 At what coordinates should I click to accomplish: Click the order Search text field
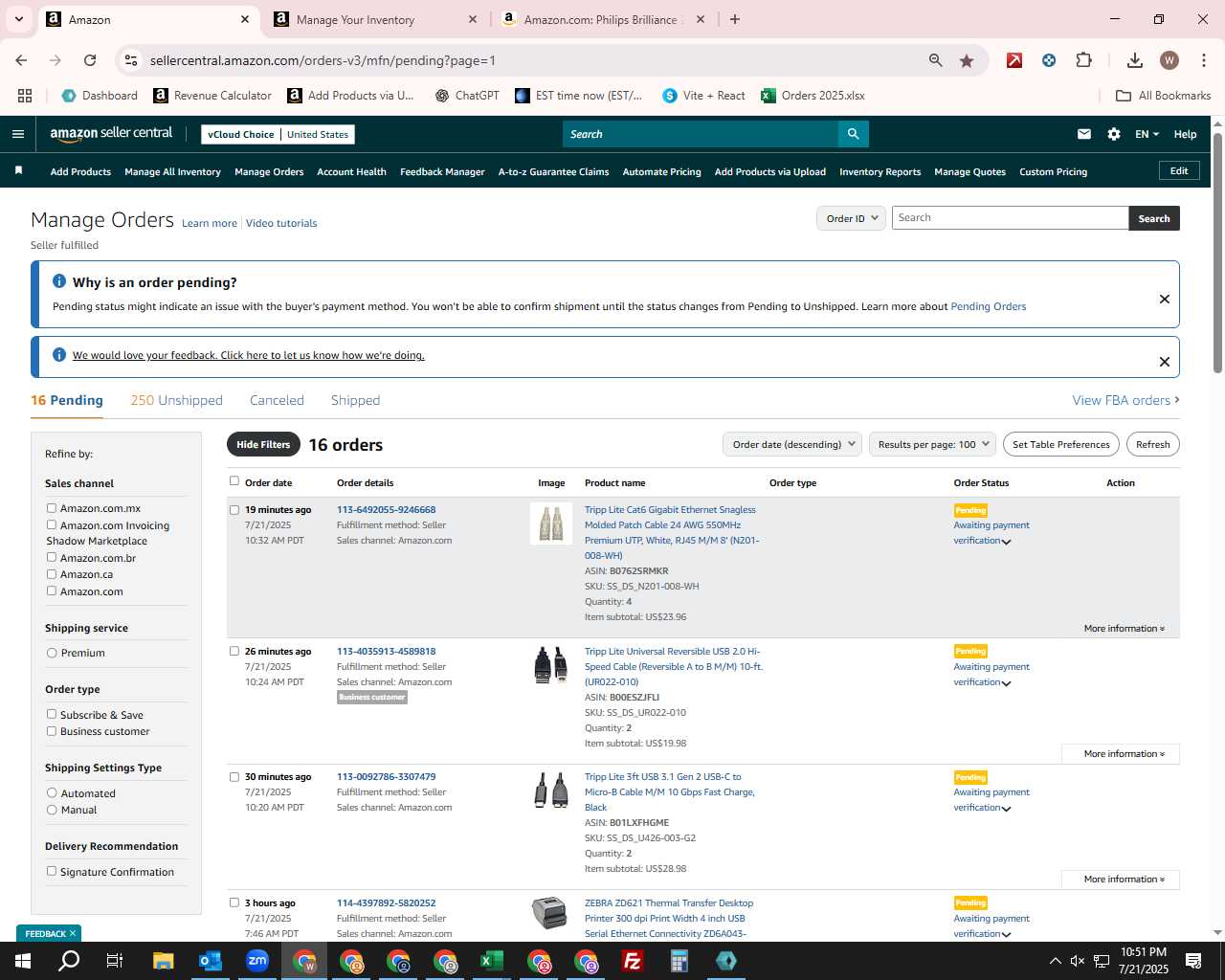click(1010, 218)
